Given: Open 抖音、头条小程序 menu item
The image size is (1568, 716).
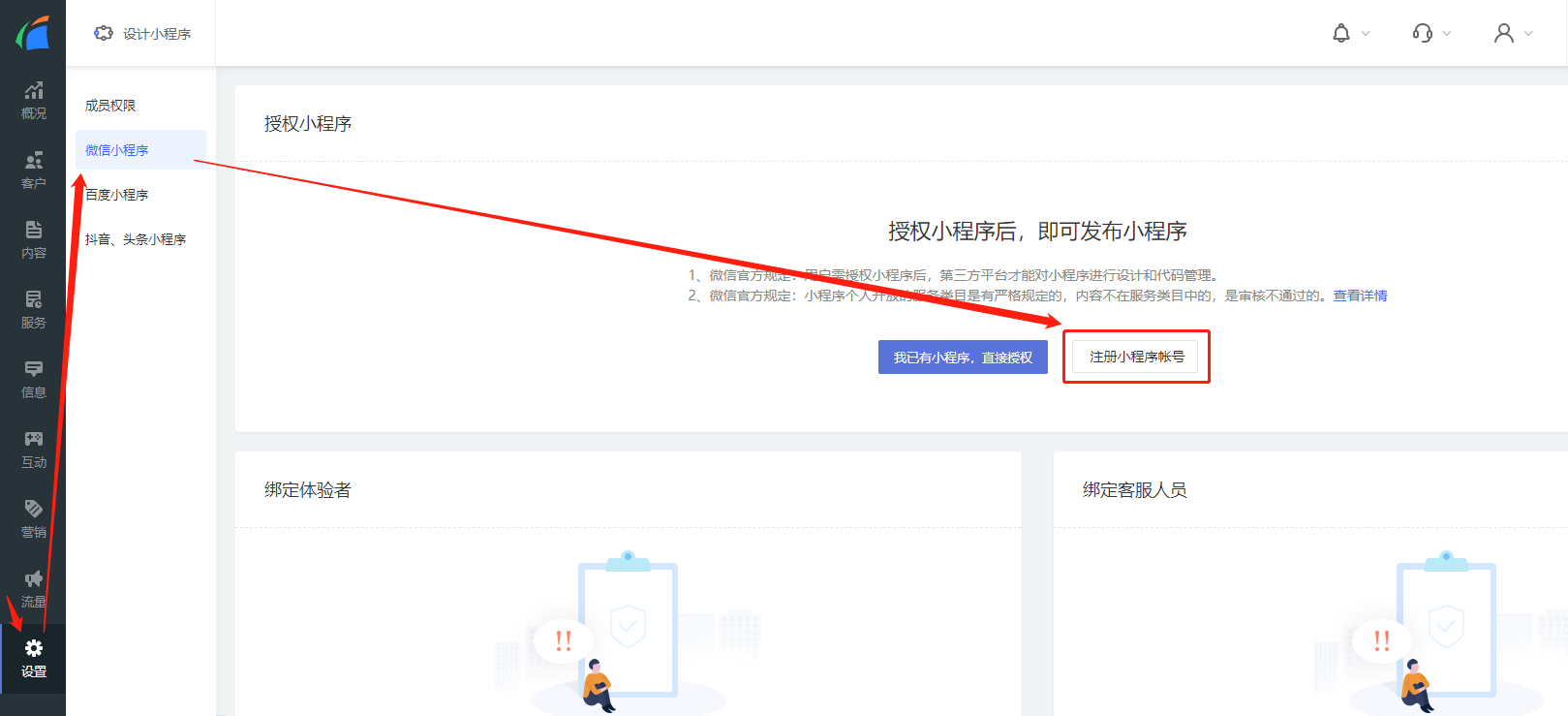Looking at the screenshot, I should pyautogui.click(x=136, y=239).
